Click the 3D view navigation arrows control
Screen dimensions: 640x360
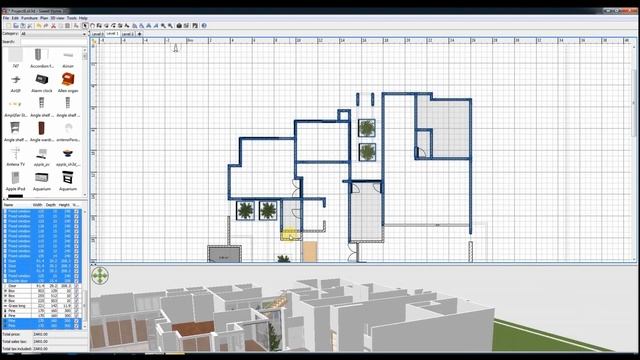(x=100, y=276)
